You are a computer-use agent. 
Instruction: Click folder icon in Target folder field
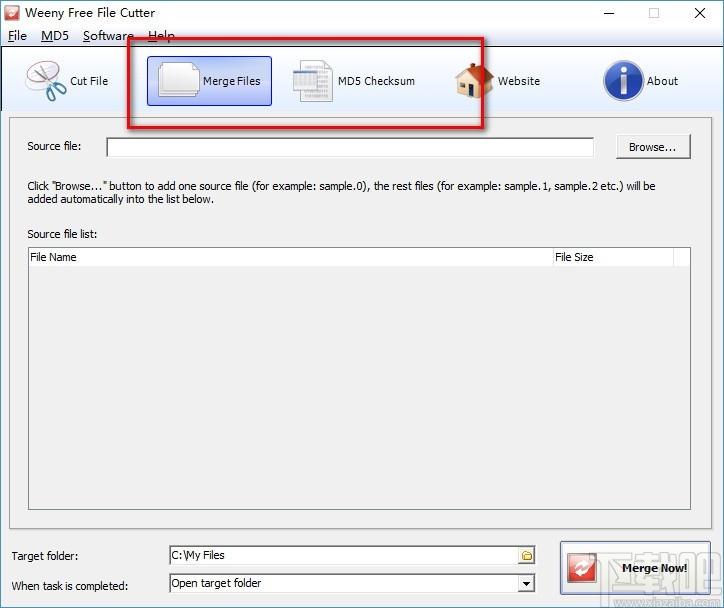(527, 555)
